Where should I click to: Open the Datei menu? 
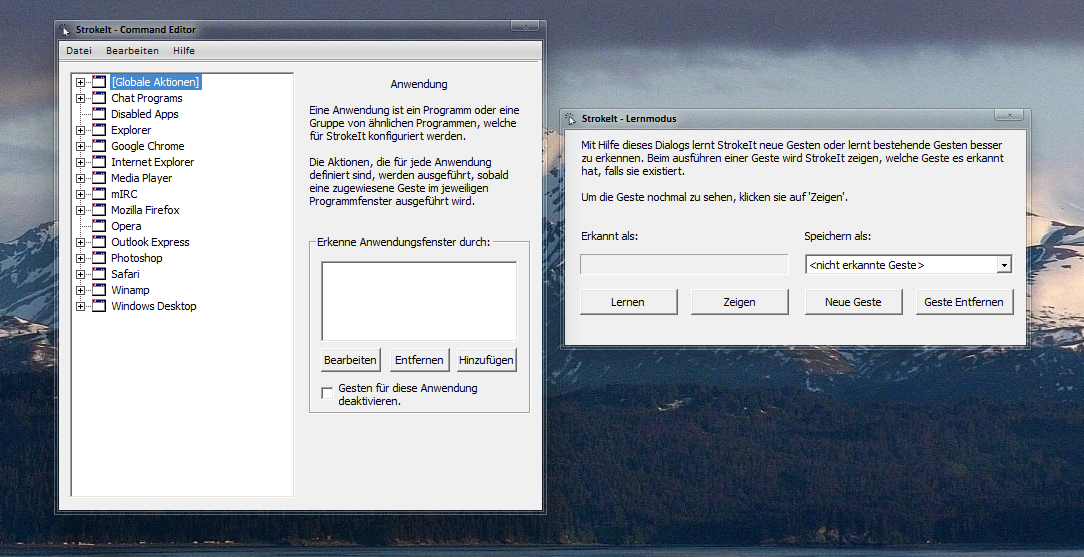pyautogui.click(x=79, y=50)
